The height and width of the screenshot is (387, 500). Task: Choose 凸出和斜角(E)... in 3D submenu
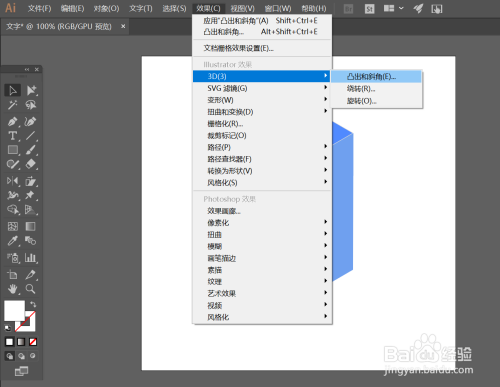coord(377,77)
